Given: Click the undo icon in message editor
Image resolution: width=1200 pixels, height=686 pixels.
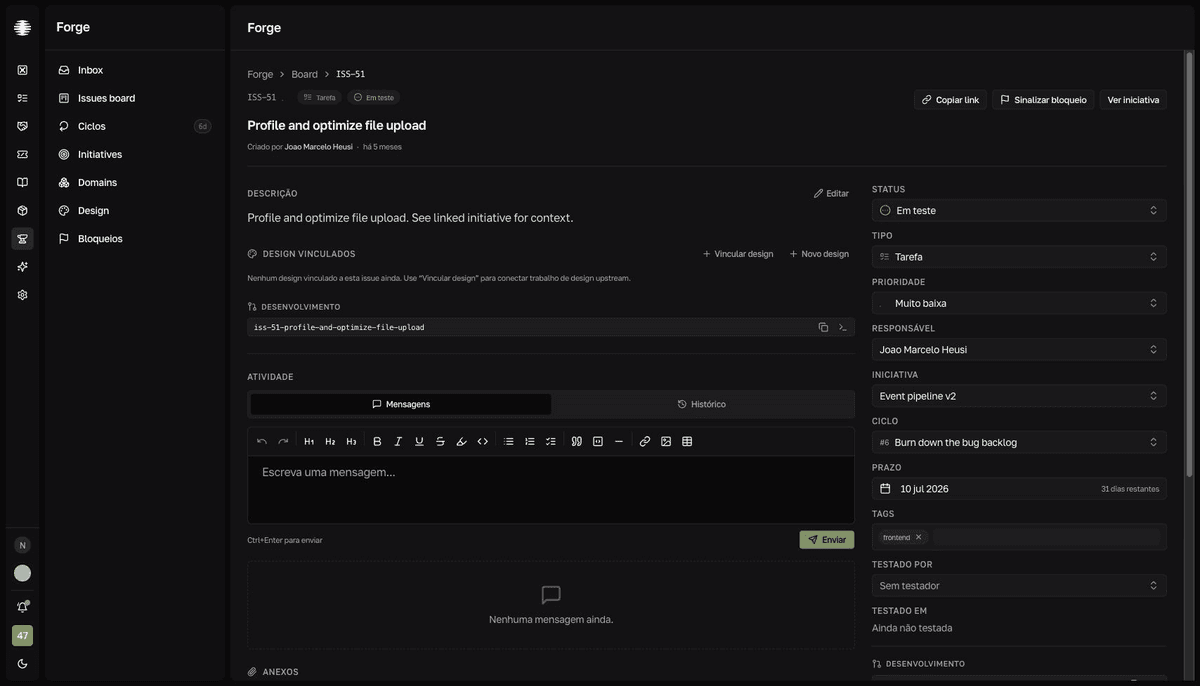Looking at the screenshot, I should point(262,441).
